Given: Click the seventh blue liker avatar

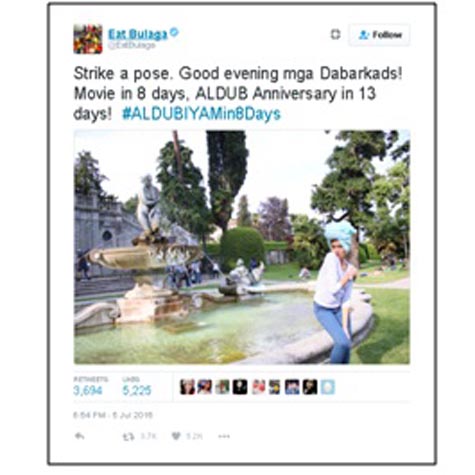Looking at the screenshot, I should [x=292, y=387].
